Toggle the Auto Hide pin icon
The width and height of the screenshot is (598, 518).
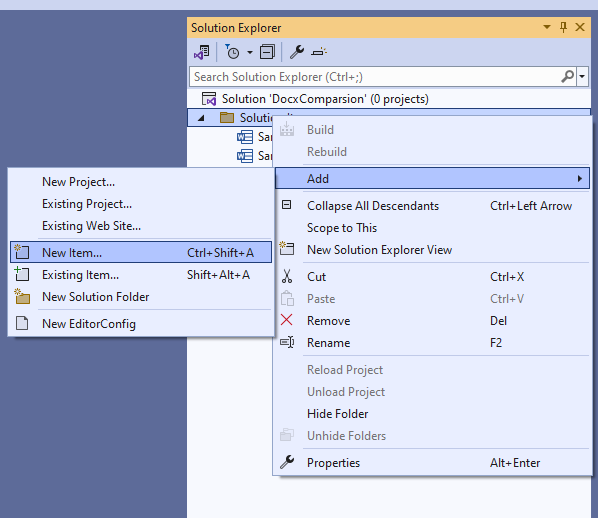tap(563, 27)
